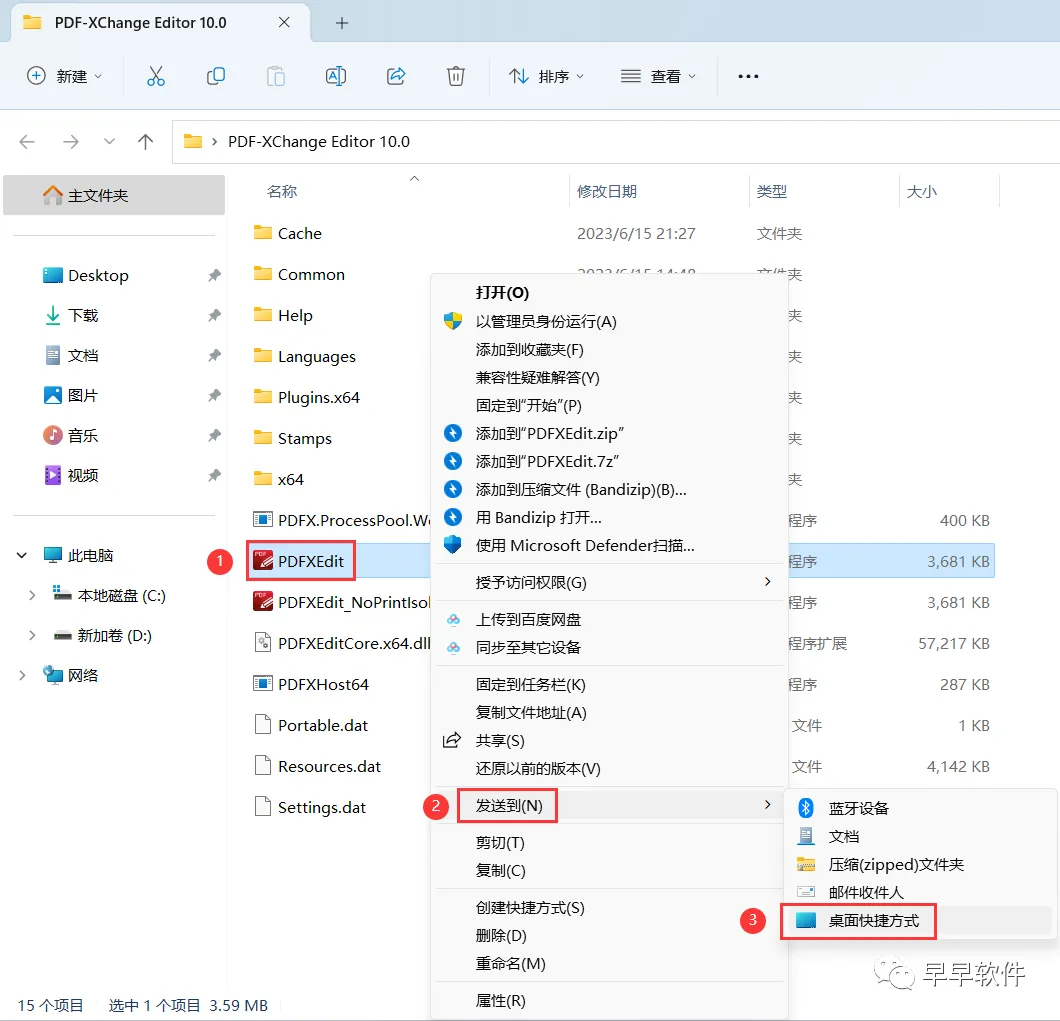Collapse the 此电脑 tree node
Screen dimensions: 1060x1021
(22, 555)
